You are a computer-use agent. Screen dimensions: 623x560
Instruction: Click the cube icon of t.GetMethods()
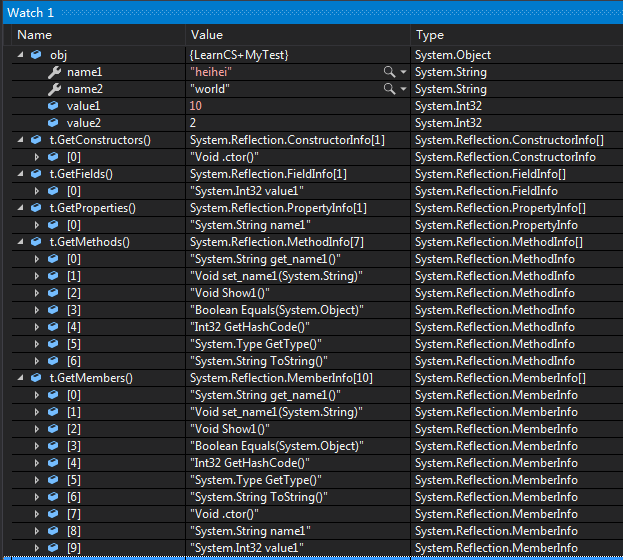pyautogui.click(x=36, y=241)
